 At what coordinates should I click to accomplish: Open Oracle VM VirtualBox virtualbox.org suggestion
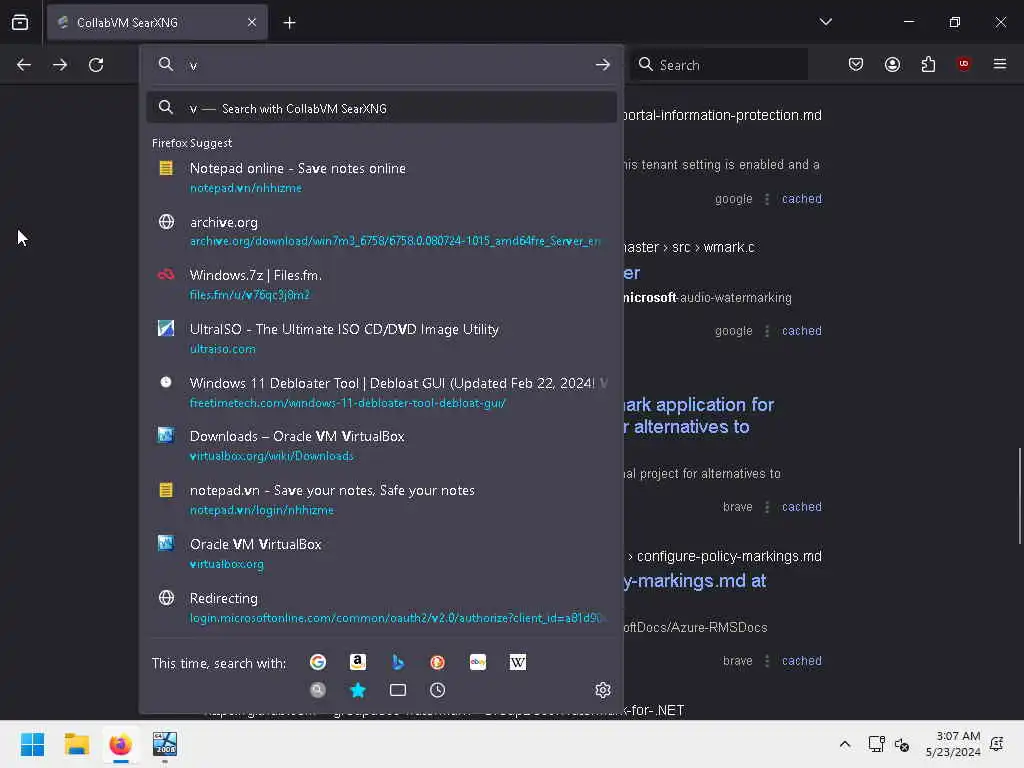coord(382,554)
